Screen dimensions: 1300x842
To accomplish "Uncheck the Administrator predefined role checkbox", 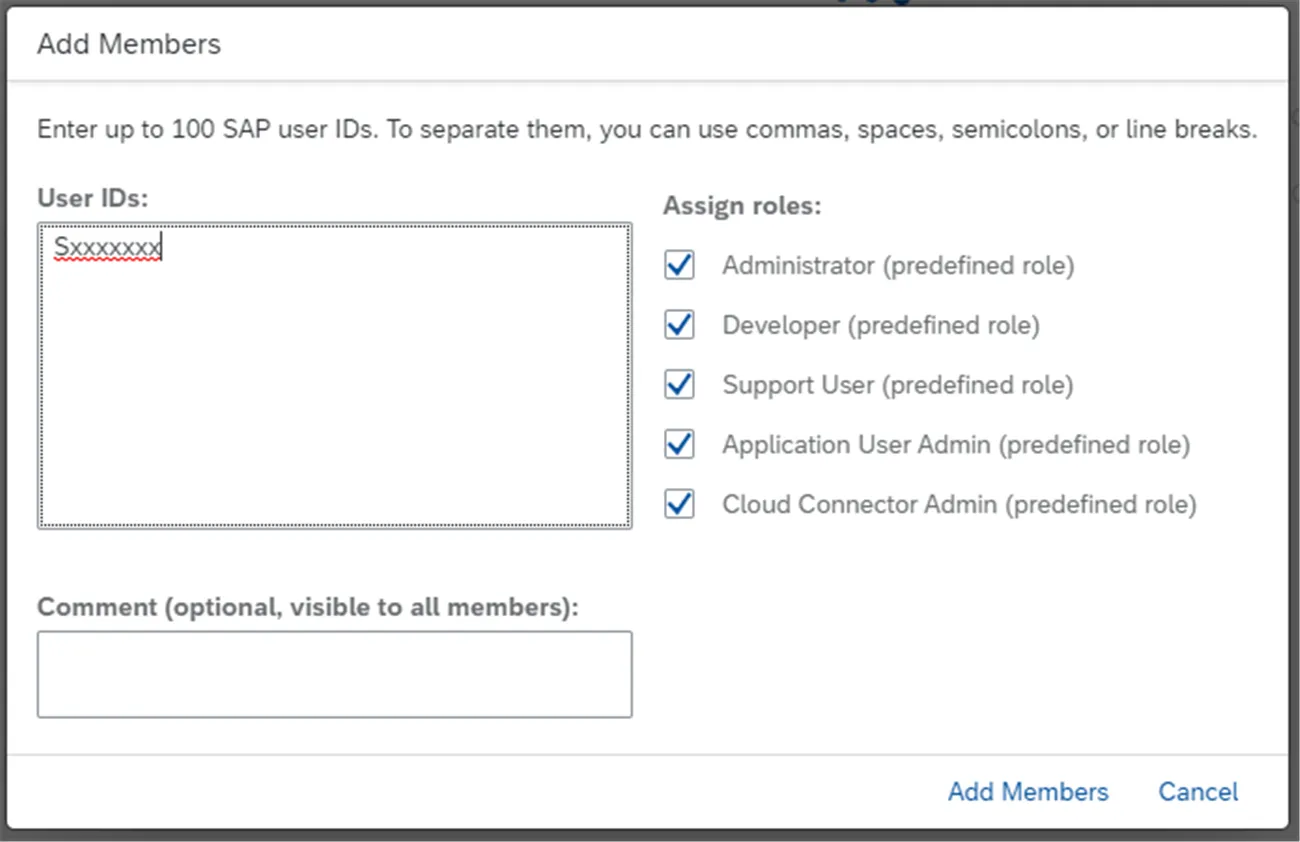I will [x=680, y=265].
